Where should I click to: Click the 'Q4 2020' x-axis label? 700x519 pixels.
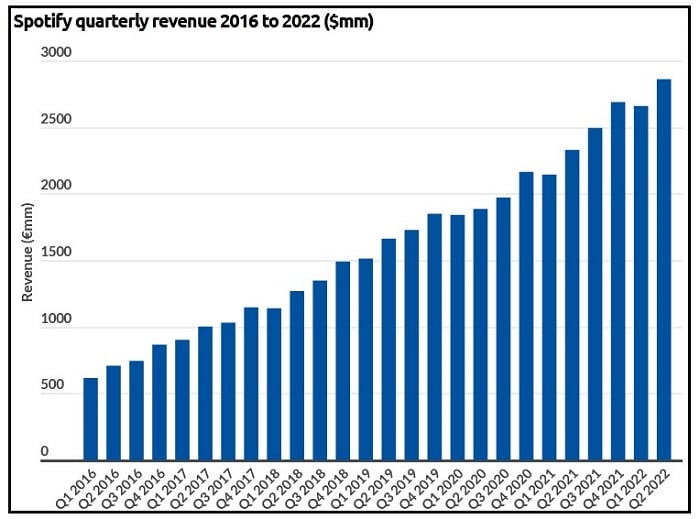coord(512,489)
